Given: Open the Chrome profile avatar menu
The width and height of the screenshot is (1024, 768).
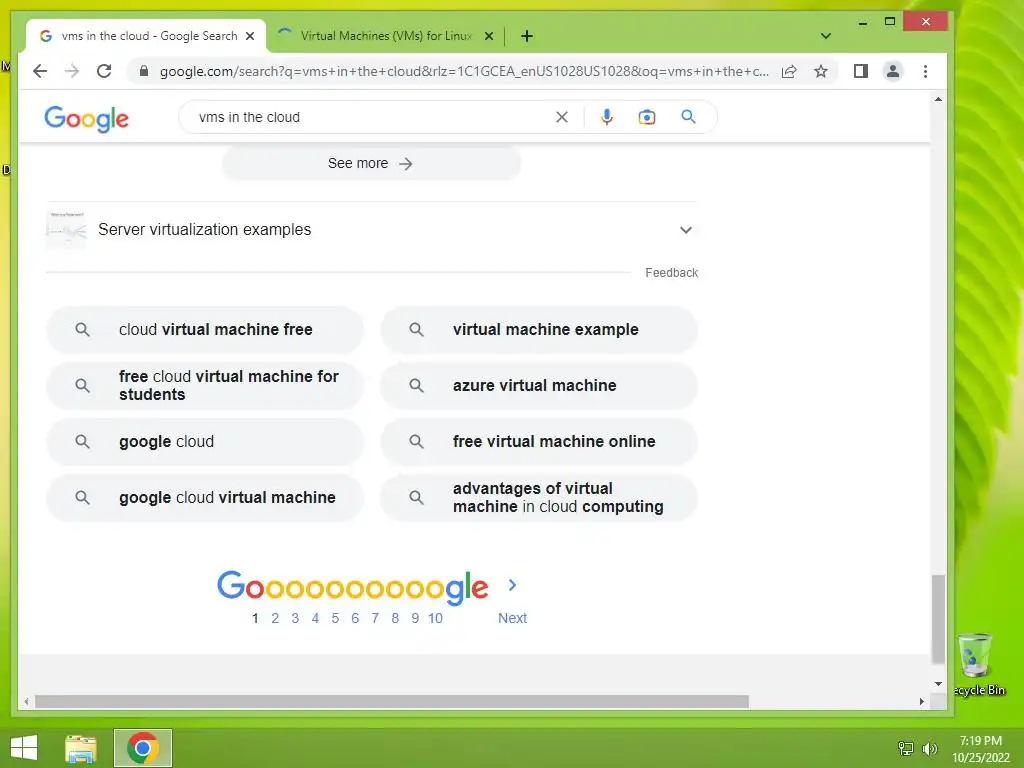Looking at the screenshot, I should tap(893, 71).
